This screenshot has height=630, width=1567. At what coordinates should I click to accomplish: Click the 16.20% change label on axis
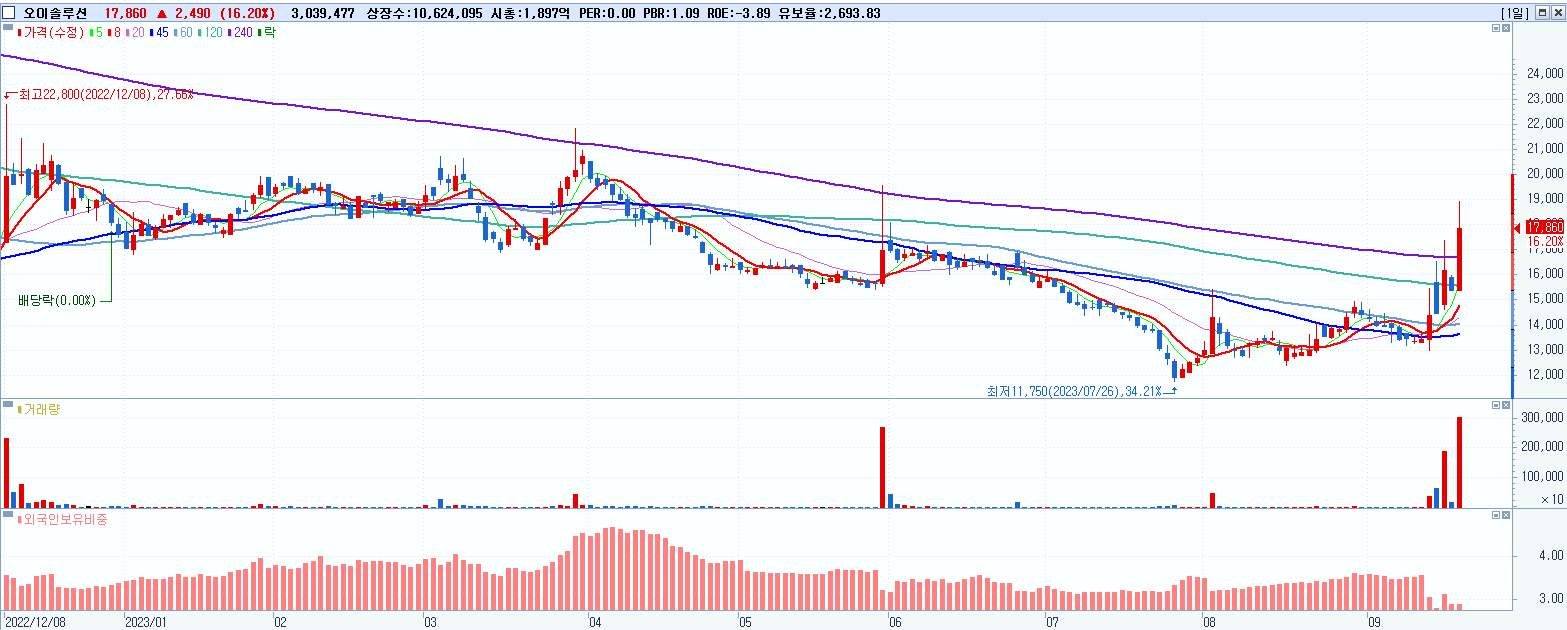point(1546,241)
